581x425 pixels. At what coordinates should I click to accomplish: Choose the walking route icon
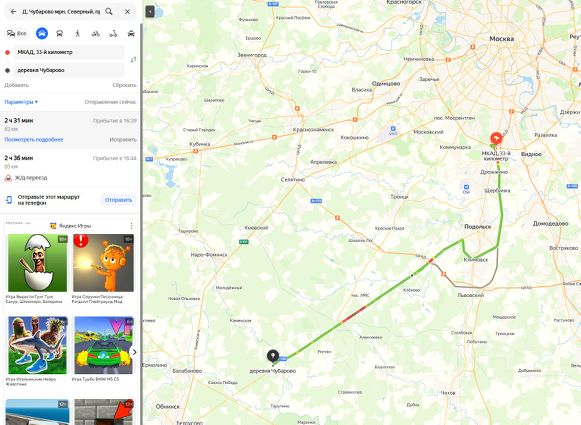[x=77, y=34]
